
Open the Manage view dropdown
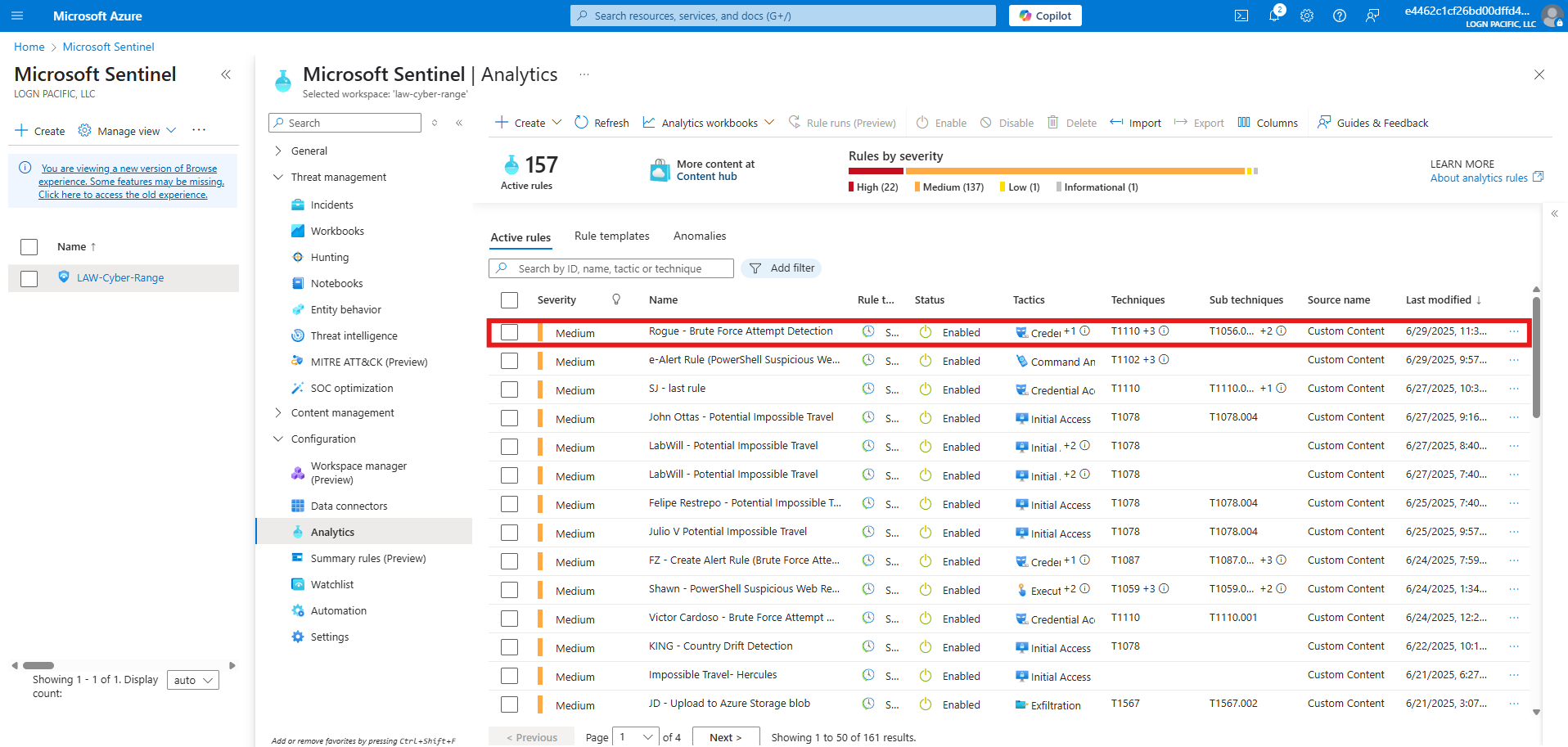point(127,131)
